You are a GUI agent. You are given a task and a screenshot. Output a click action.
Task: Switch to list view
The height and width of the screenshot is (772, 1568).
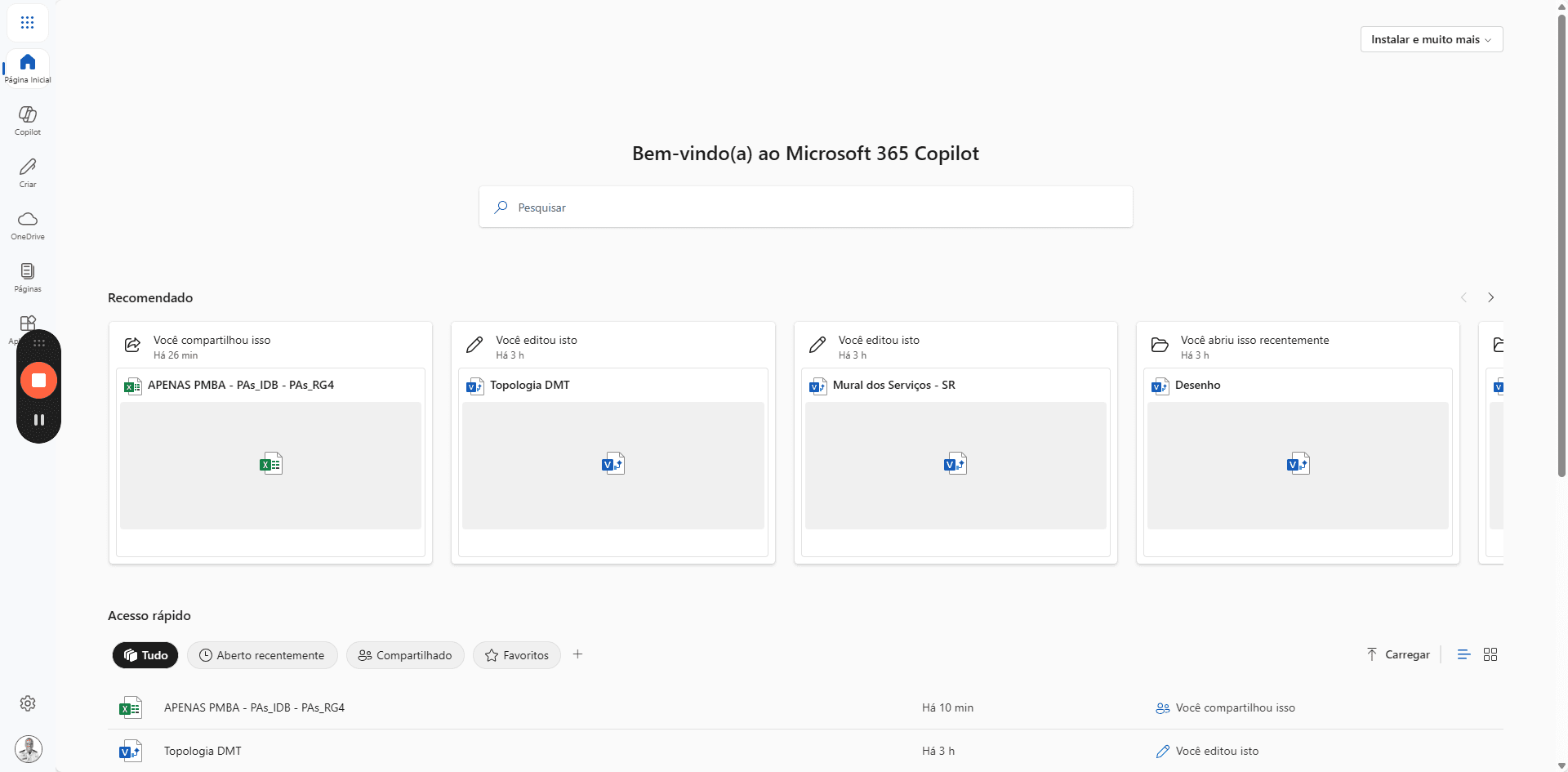pyautogui.click(x=1463, y=654)
